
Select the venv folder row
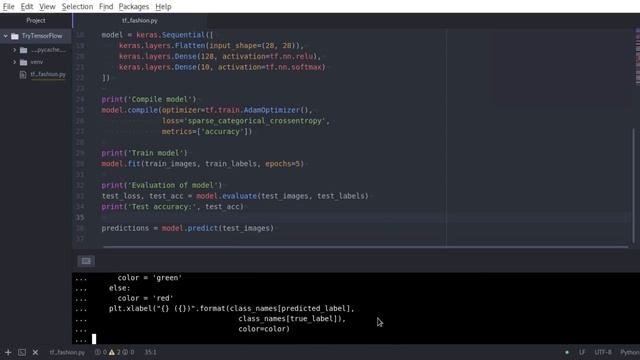(x=36, y=62)
